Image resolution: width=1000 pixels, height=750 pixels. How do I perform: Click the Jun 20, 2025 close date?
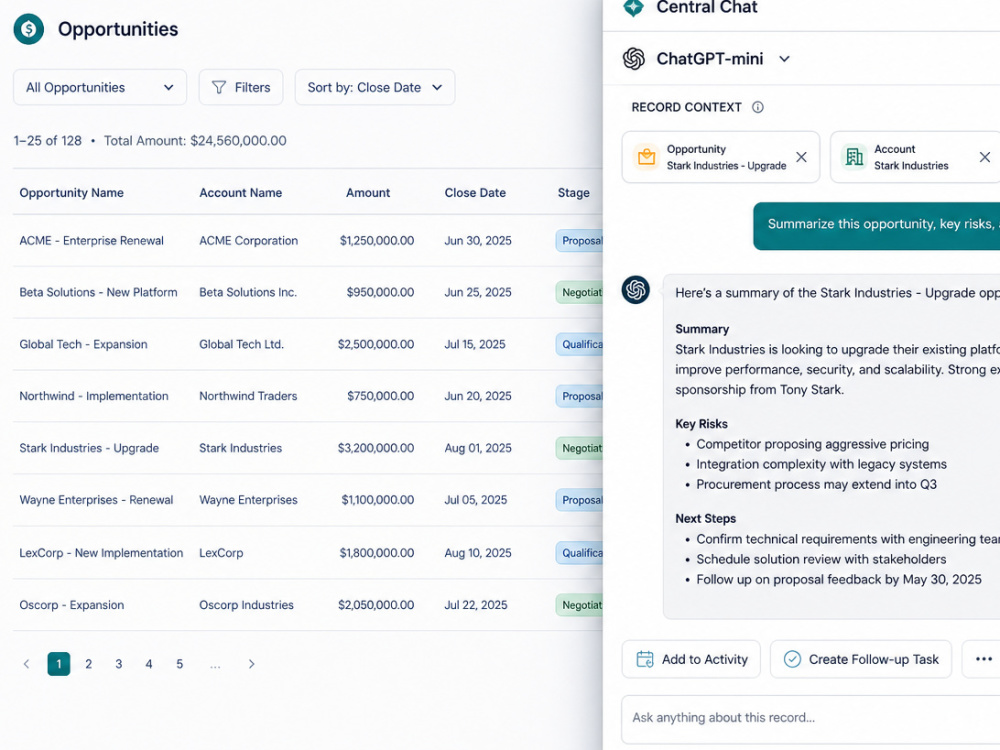tap(478, 396)
